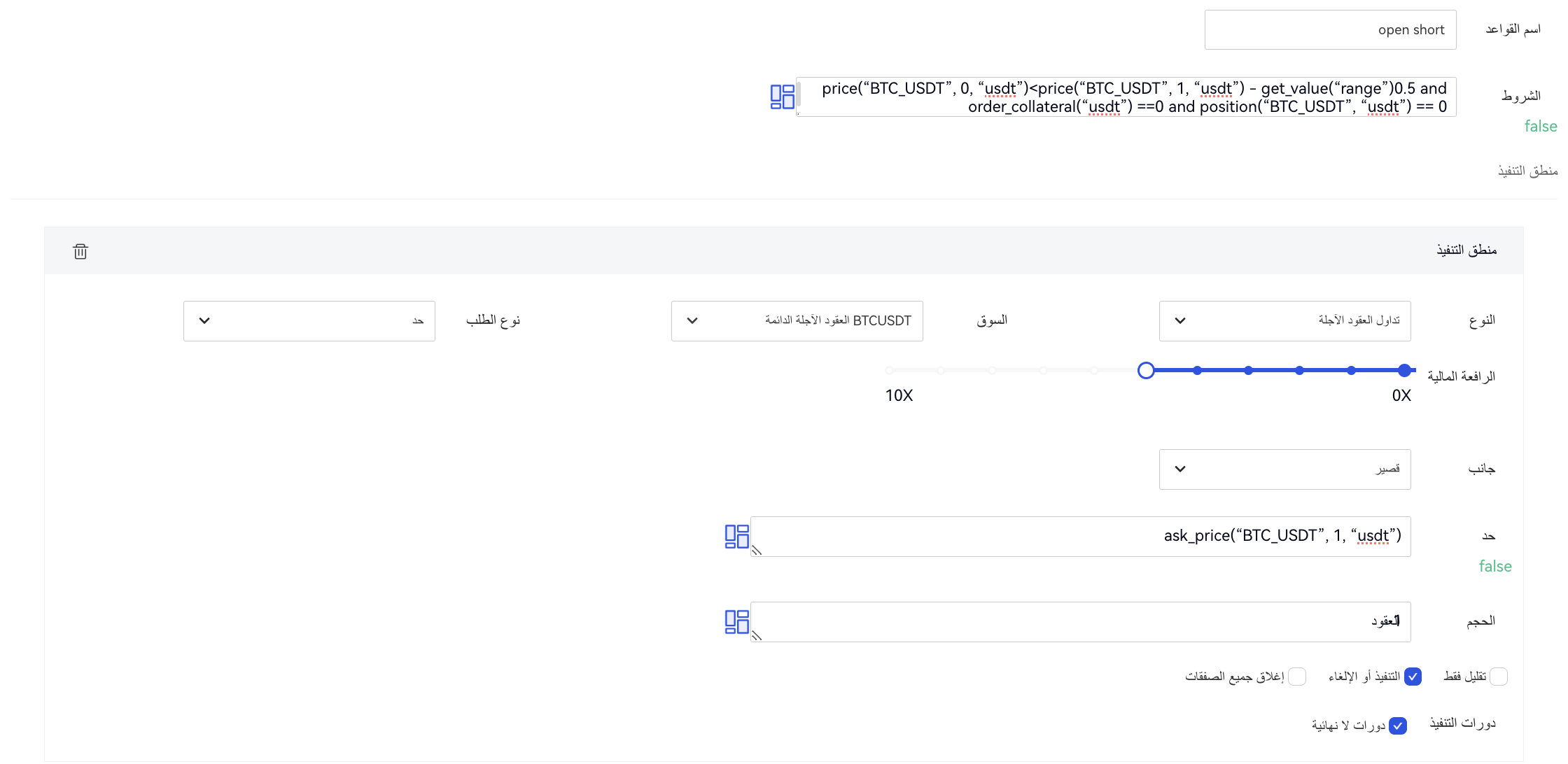The height and width of the screenshot is (764, 1568).
Task: Open formula builder icon beside conditions field
Action: click(x=782, y=97)
